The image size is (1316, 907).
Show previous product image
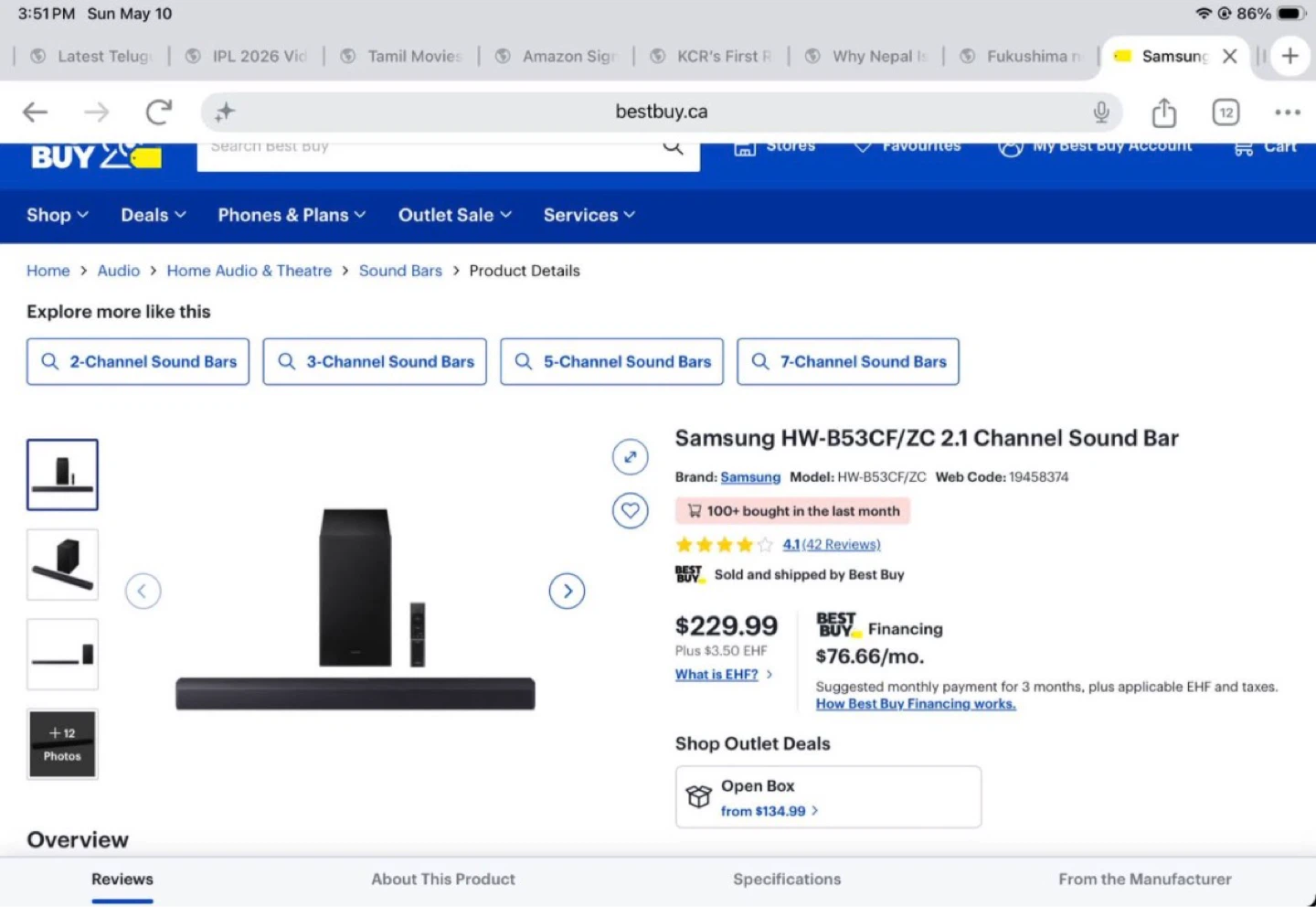point(143,591)
